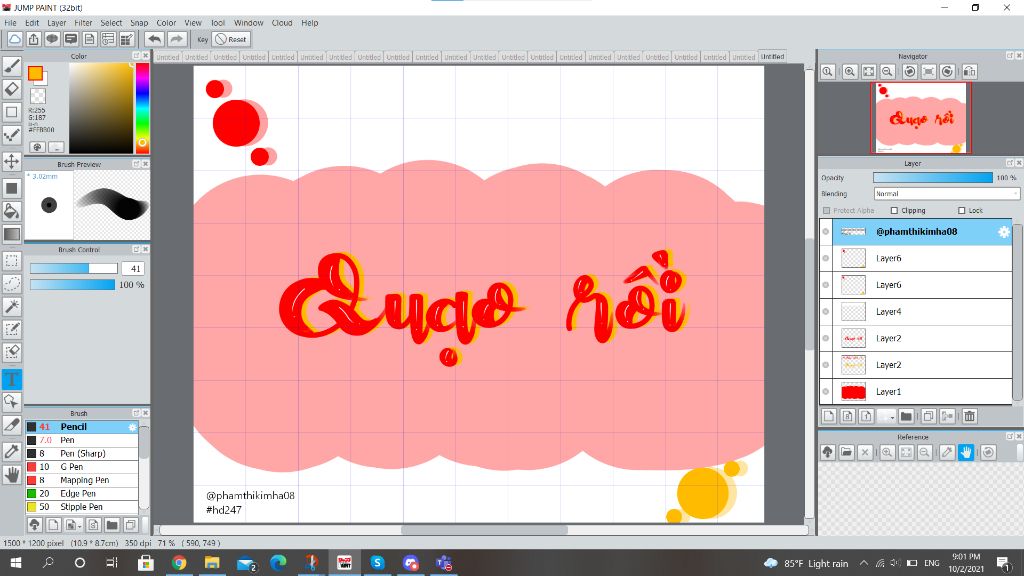
Task: Click the Redo arrow
Action: coord(176,39)
